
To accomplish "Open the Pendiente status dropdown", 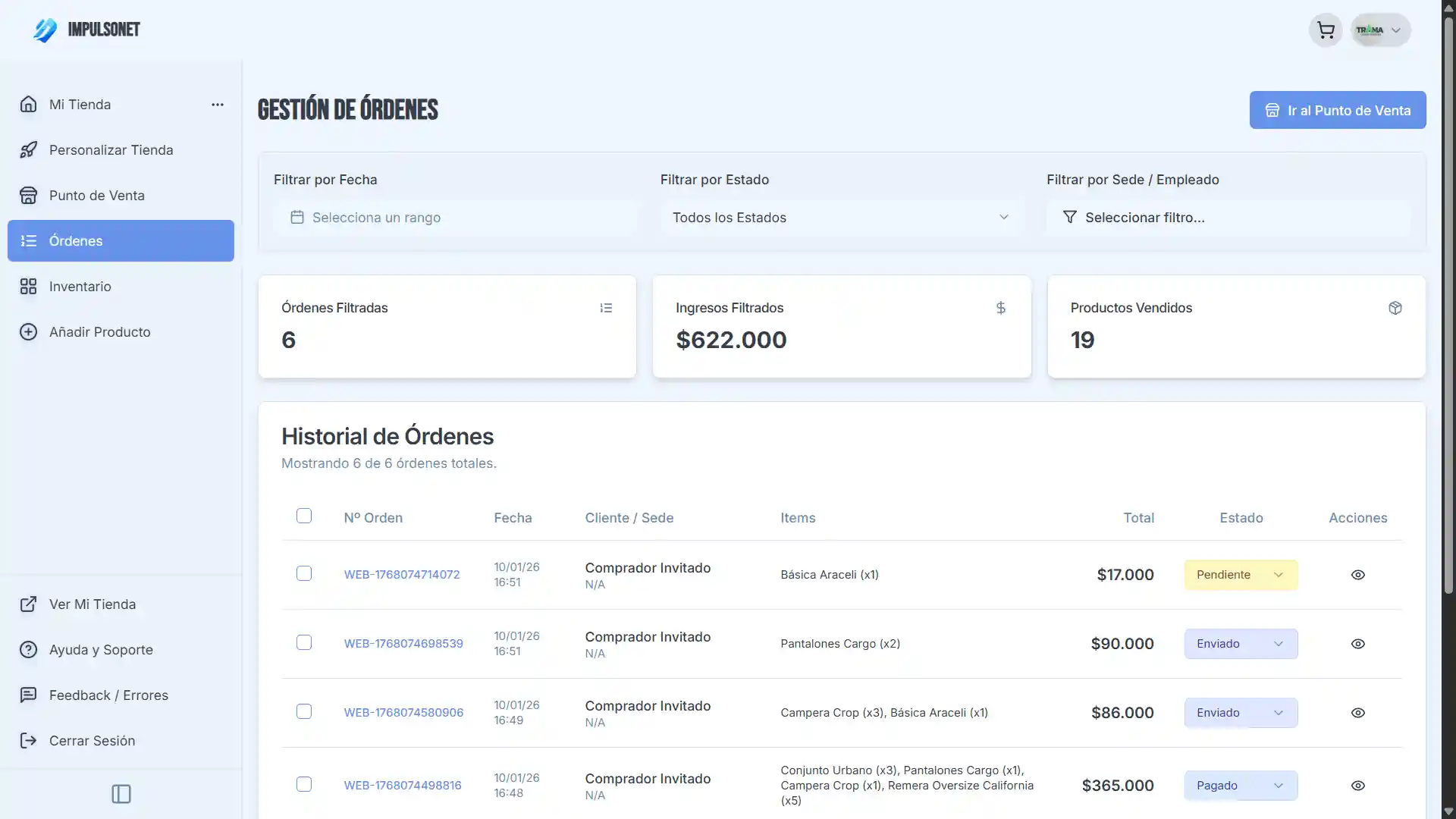I will click(1241, 575).
